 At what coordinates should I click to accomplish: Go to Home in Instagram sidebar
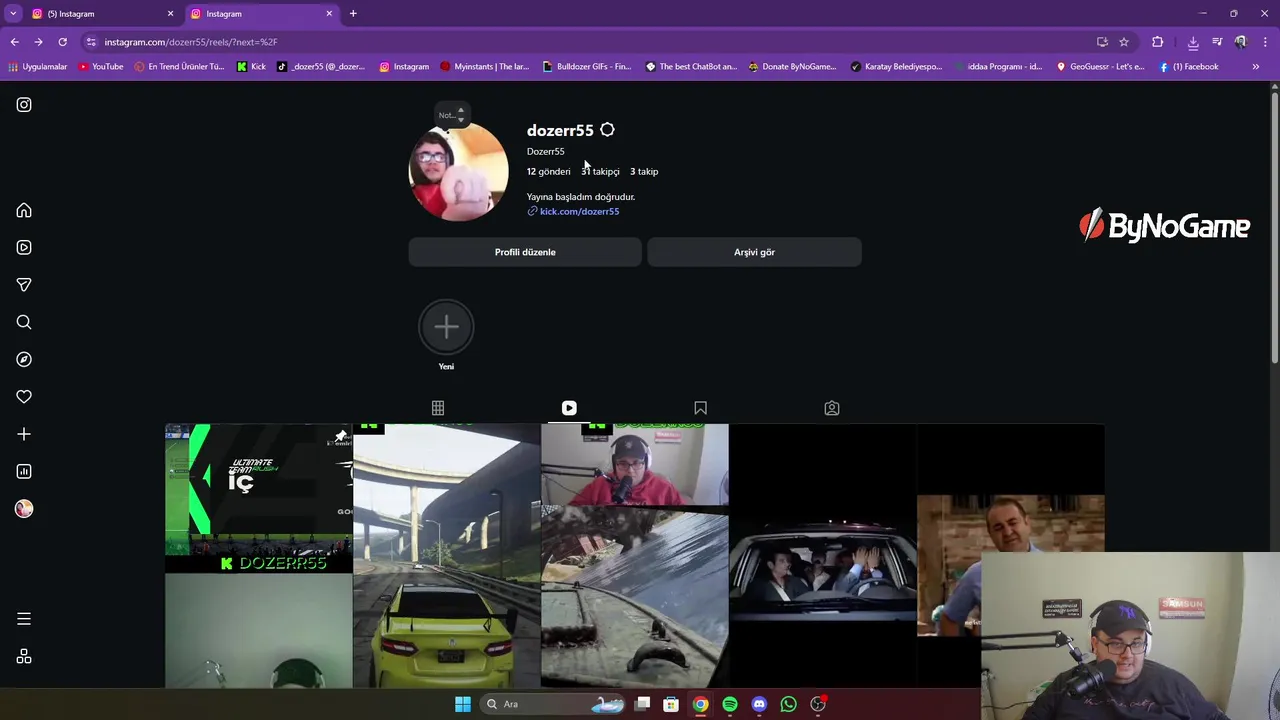[x=24, y=210]
